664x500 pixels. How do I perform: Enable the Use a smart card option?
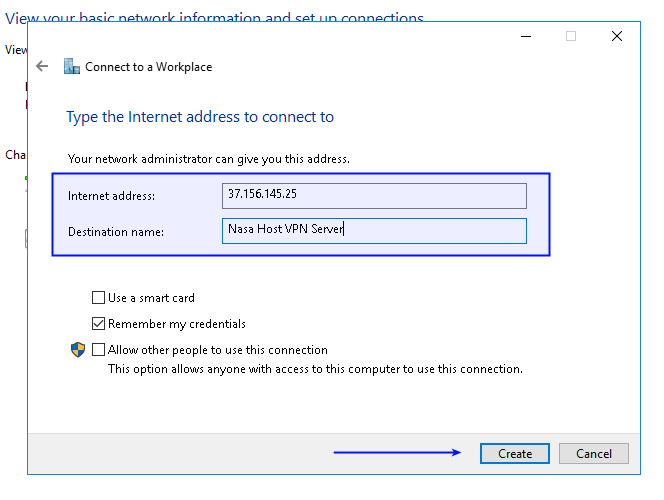(98, 297)
